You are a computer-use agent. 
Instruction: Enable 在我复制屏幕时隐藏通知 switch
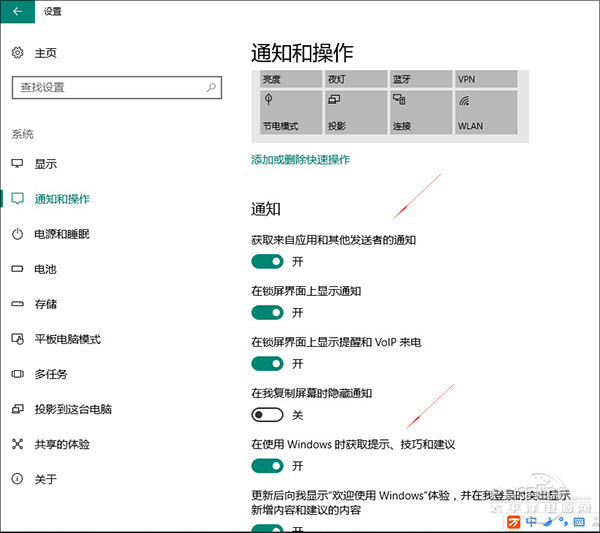[x=267, y=414]
